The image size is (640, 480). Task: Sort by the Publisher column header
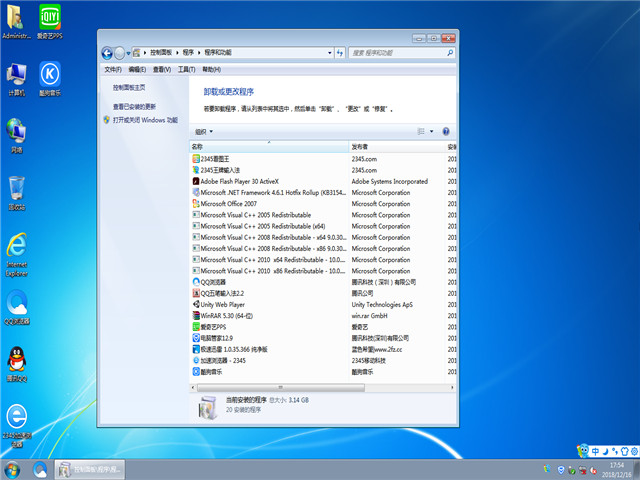coord(397,147)
